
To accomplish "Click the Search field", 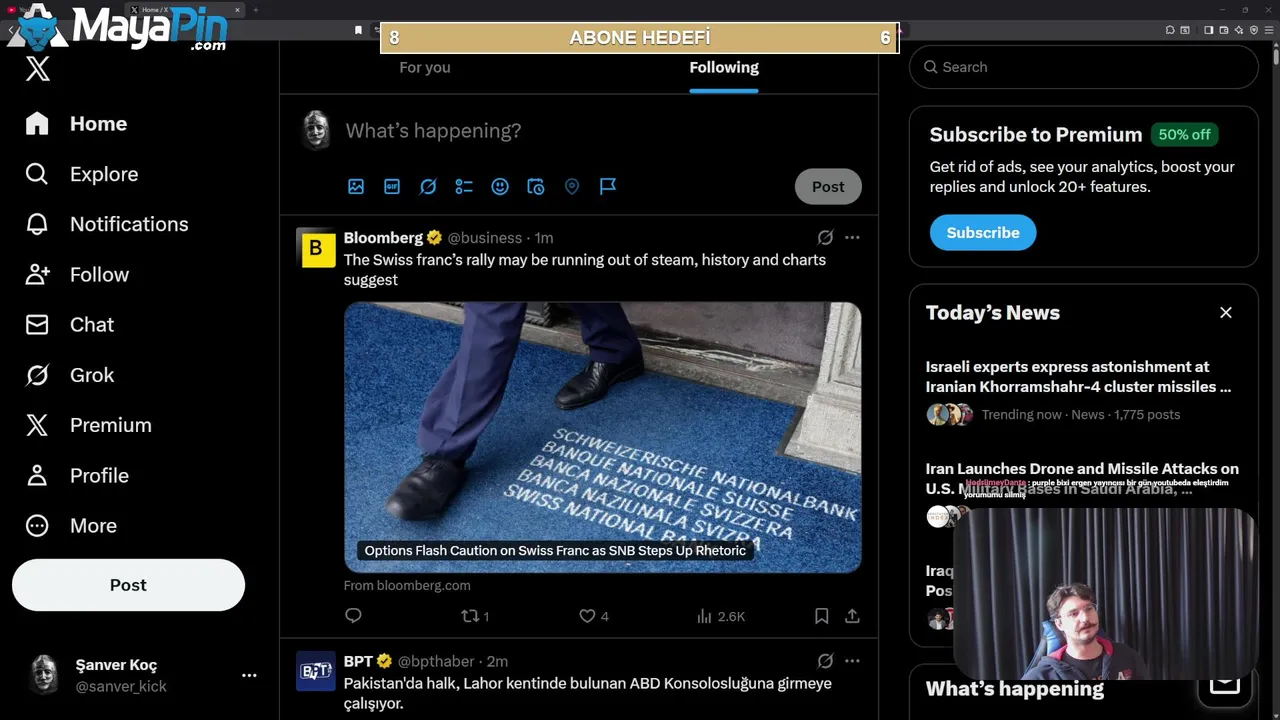I will point(1083,67).
